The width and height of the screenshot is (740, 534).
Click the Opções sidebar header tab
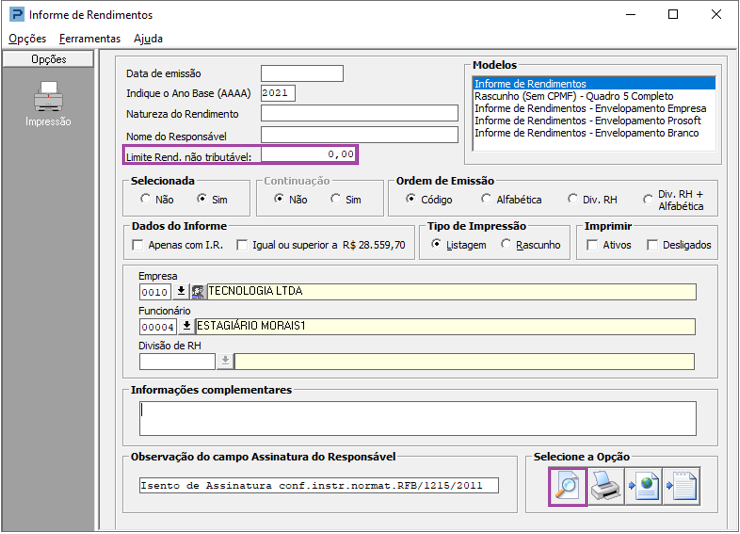[48, 59]
